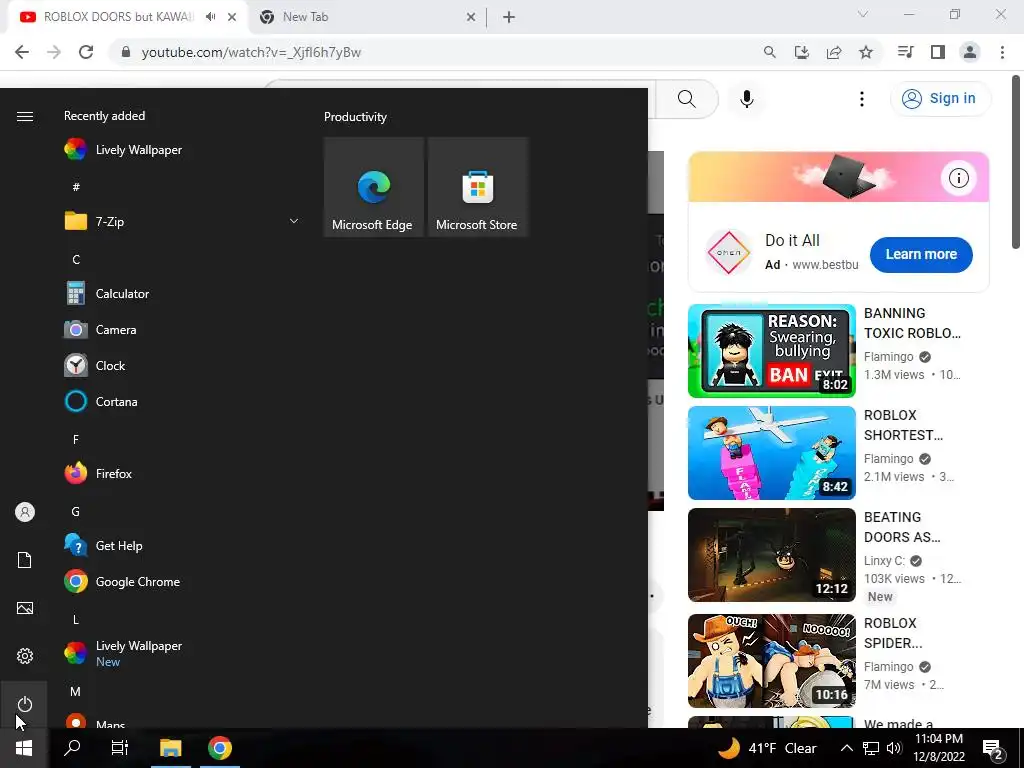Screen dimensions: 1024x768
Task: Open network status tray icon
Action: pyautogui.click(x=871, y=748)
